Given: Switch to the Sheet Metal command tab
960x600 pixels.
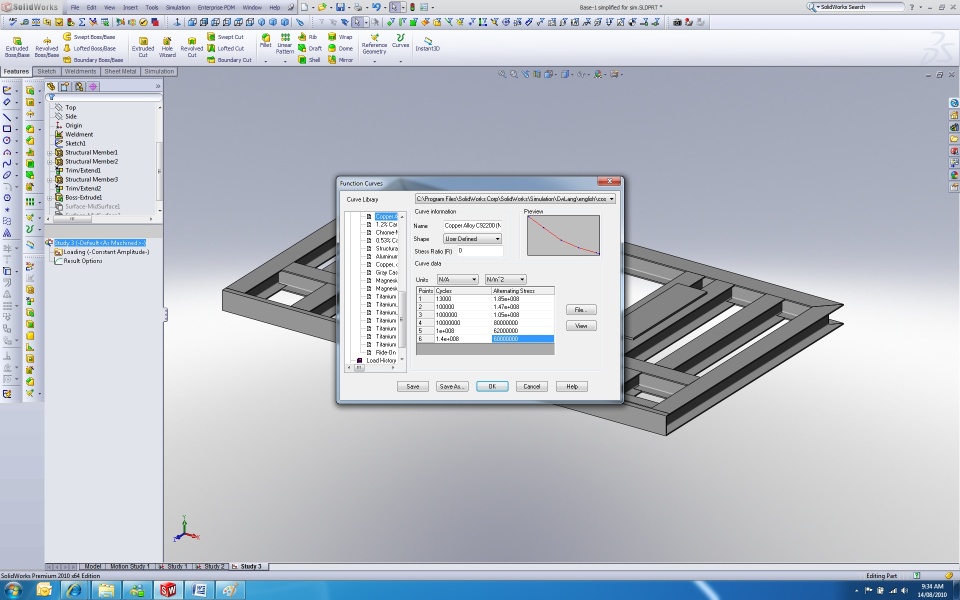Looking at the screenshot, I should click(x=120, y=72).
